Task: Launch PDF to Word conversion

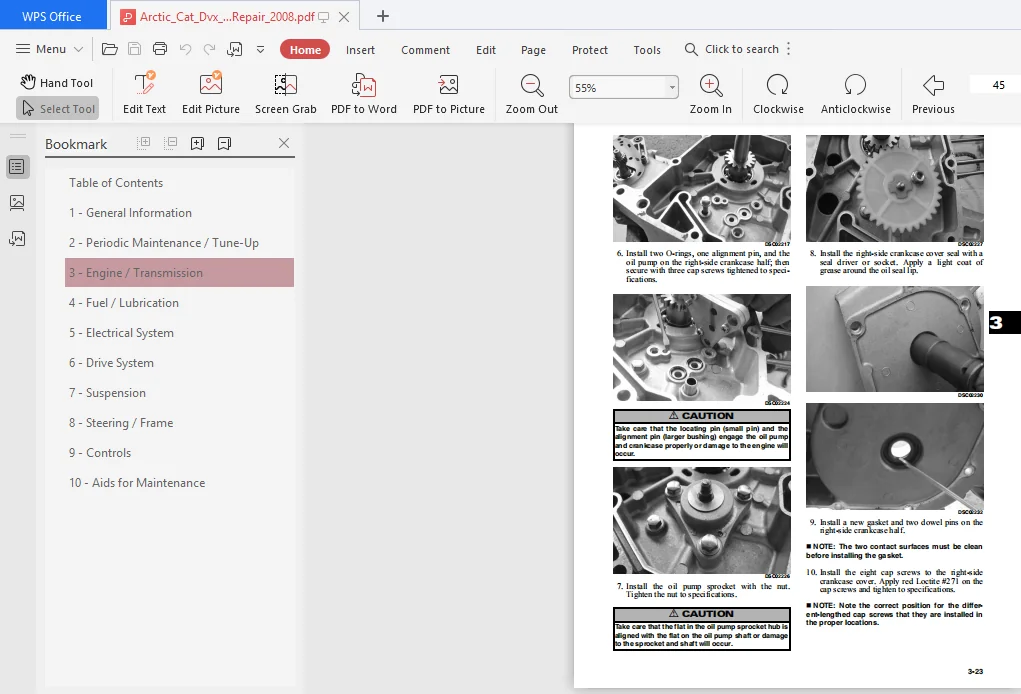Action: pyautogui.click(x=364, y=94)
